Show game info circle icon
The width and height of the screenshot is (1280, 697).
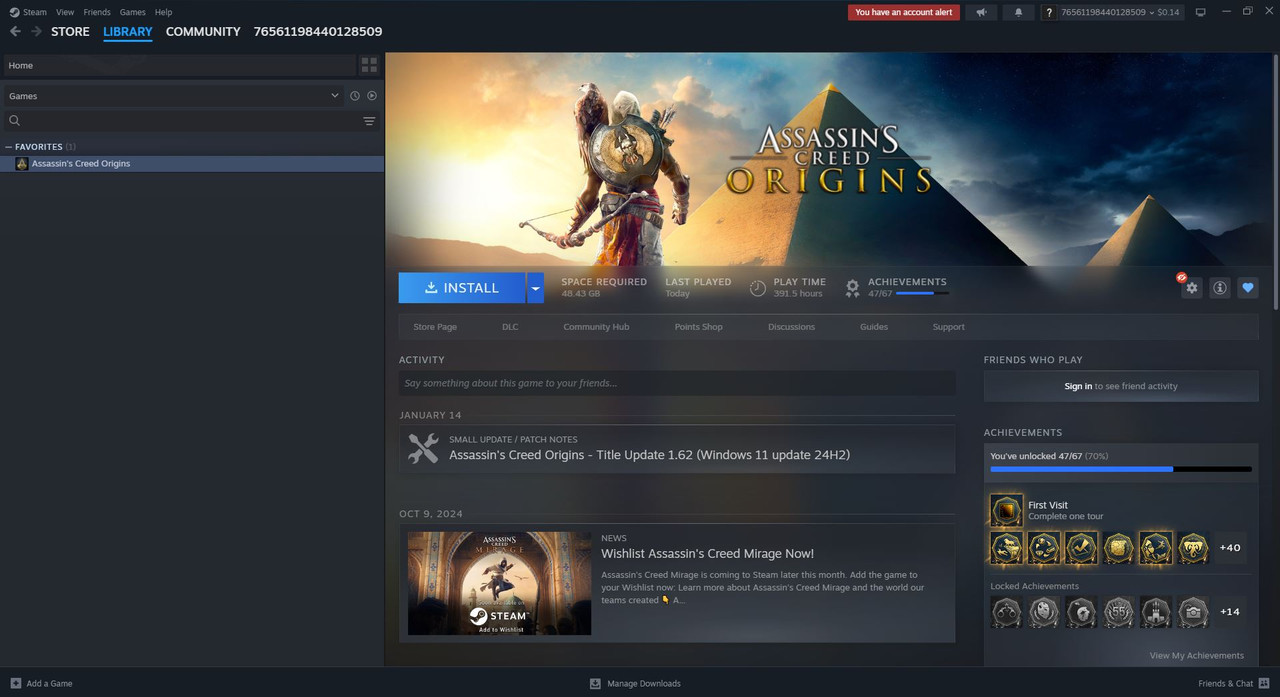point(1220,288)
